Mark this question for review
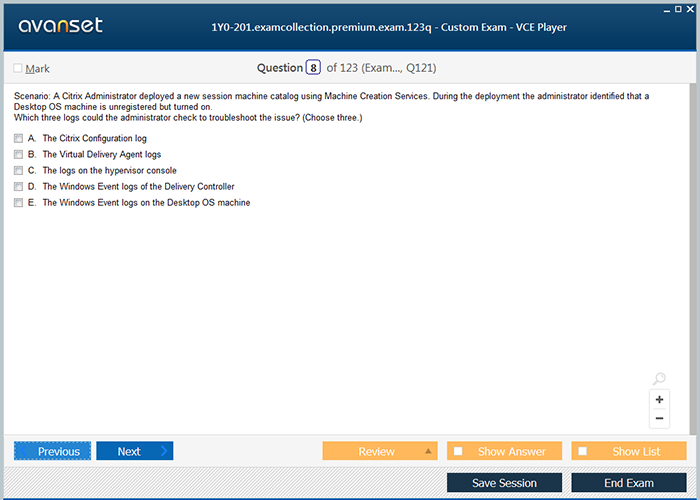The width and height of the screenshot is (700, 500). (18, 68)
